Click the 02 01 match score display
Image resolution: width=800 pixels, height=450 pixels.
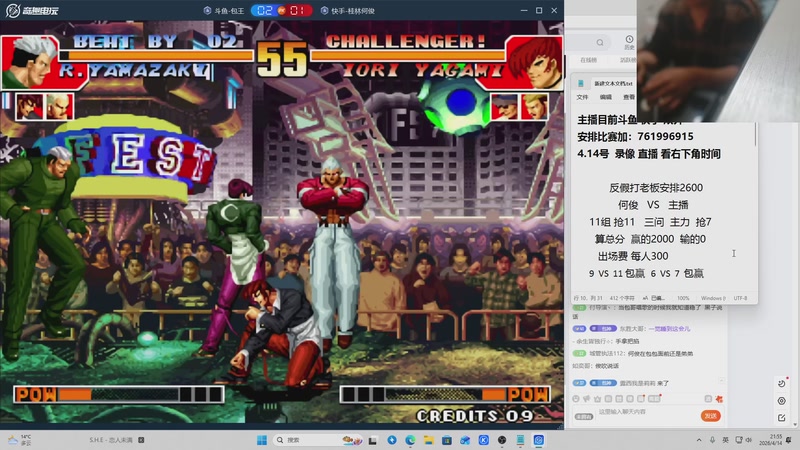282,10
